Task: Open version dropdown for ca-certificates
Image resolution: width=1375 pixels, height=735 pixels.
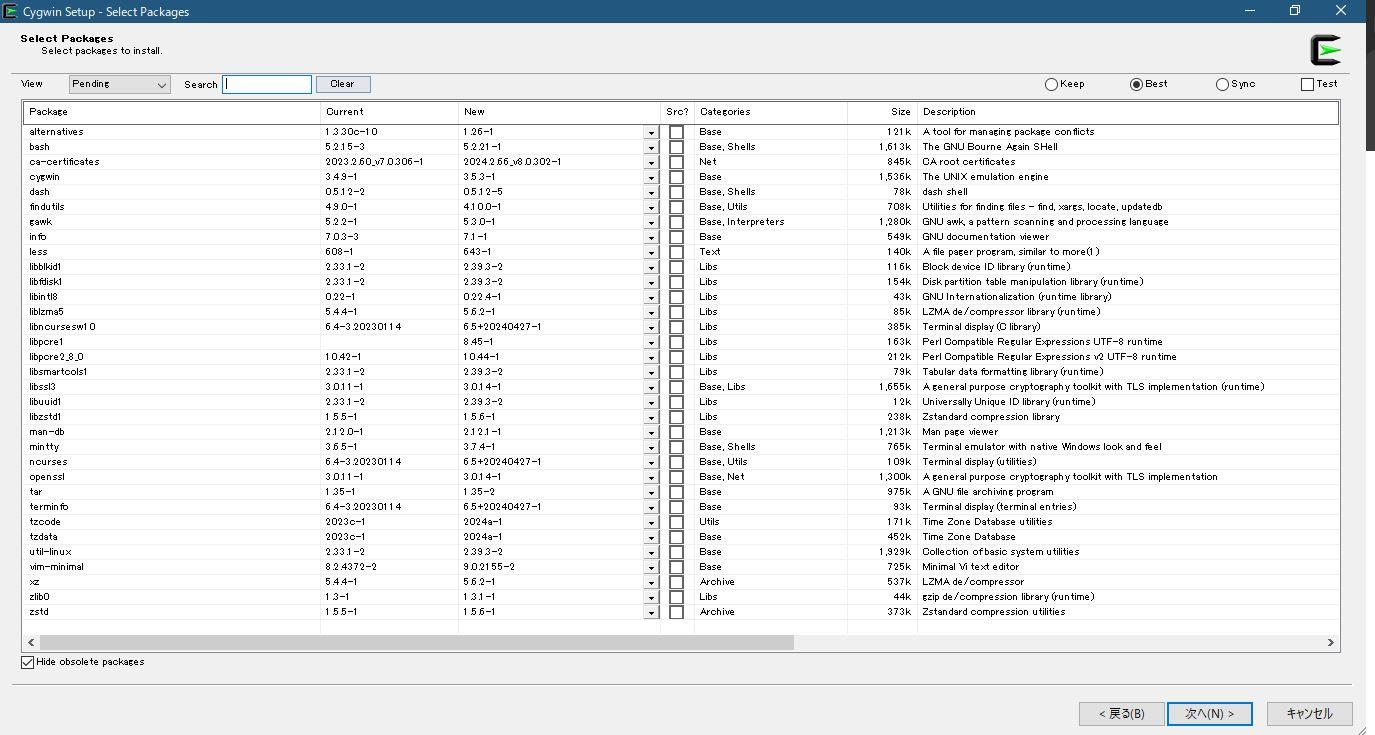Action: (651, 162)
